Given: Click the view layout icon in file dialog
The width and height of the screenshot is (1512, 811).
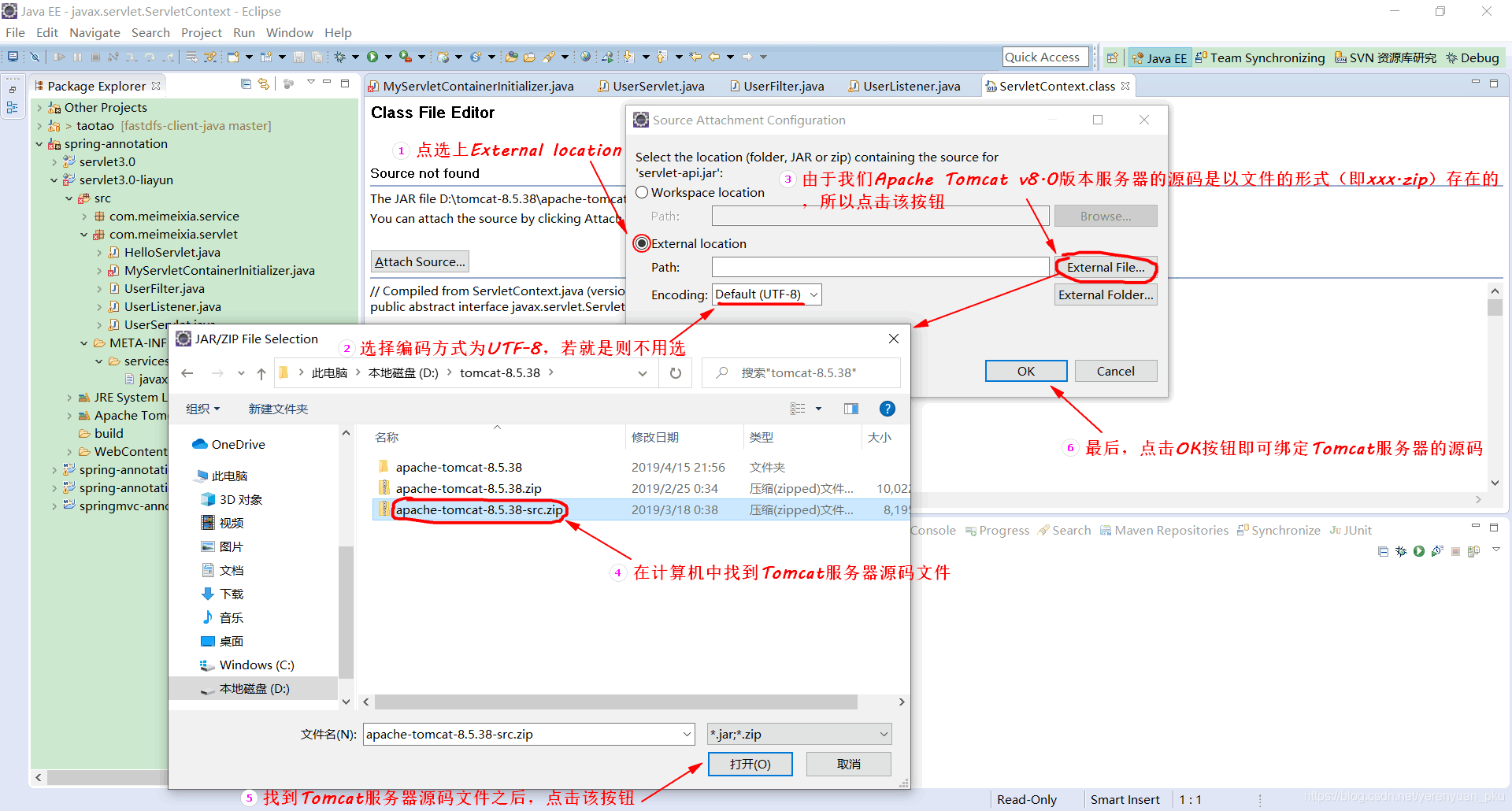Looking at the screenshot, I should (x=798, y=409).
